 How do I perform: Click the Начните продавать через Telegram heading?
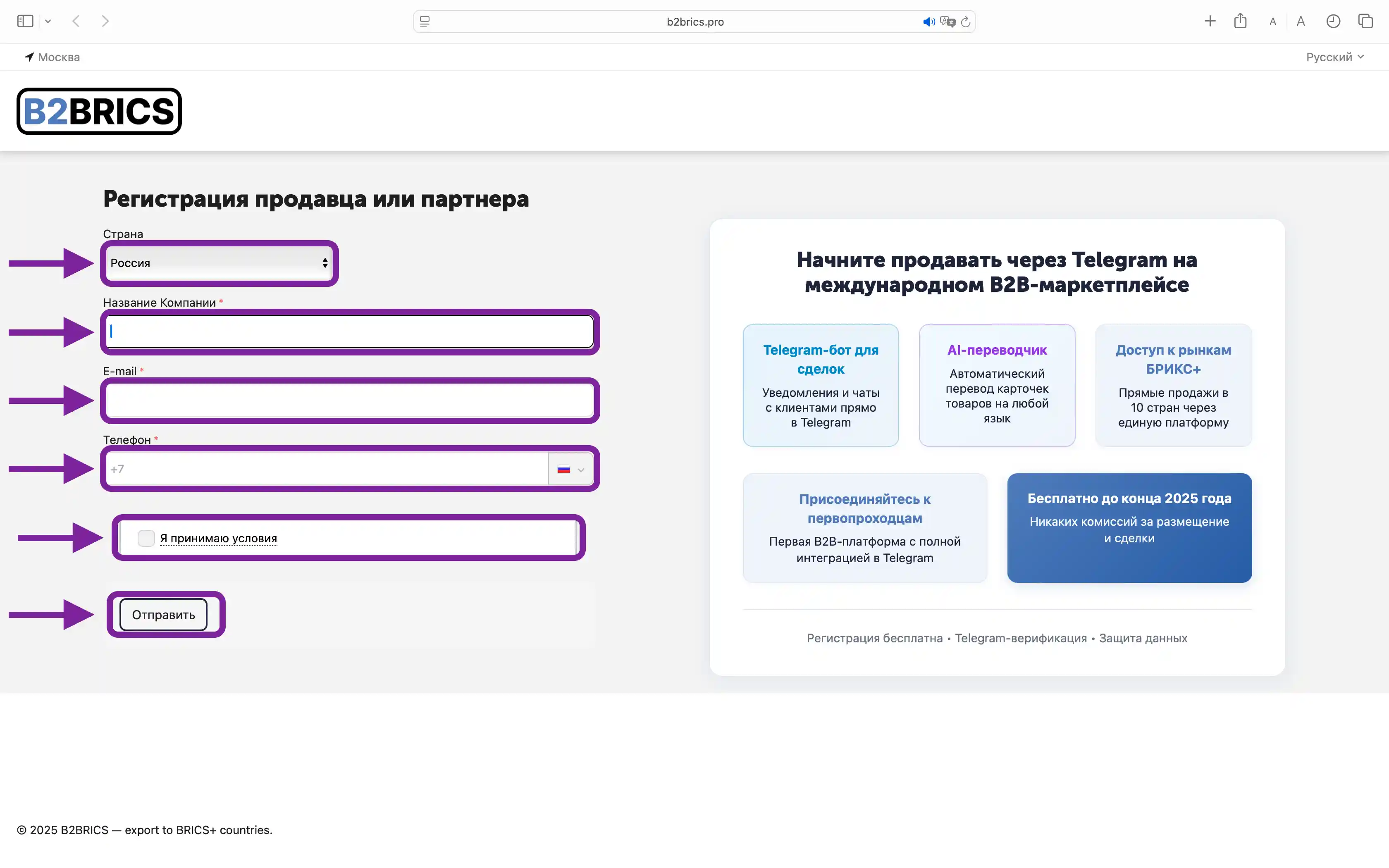(x=997, y=272)
